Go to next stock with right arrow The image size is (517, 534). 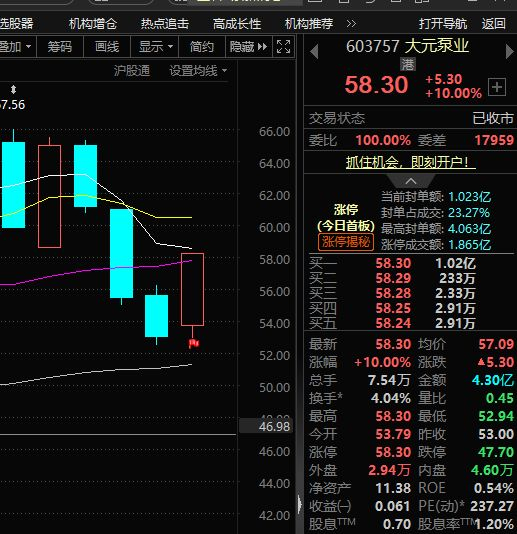pos(510,52)
